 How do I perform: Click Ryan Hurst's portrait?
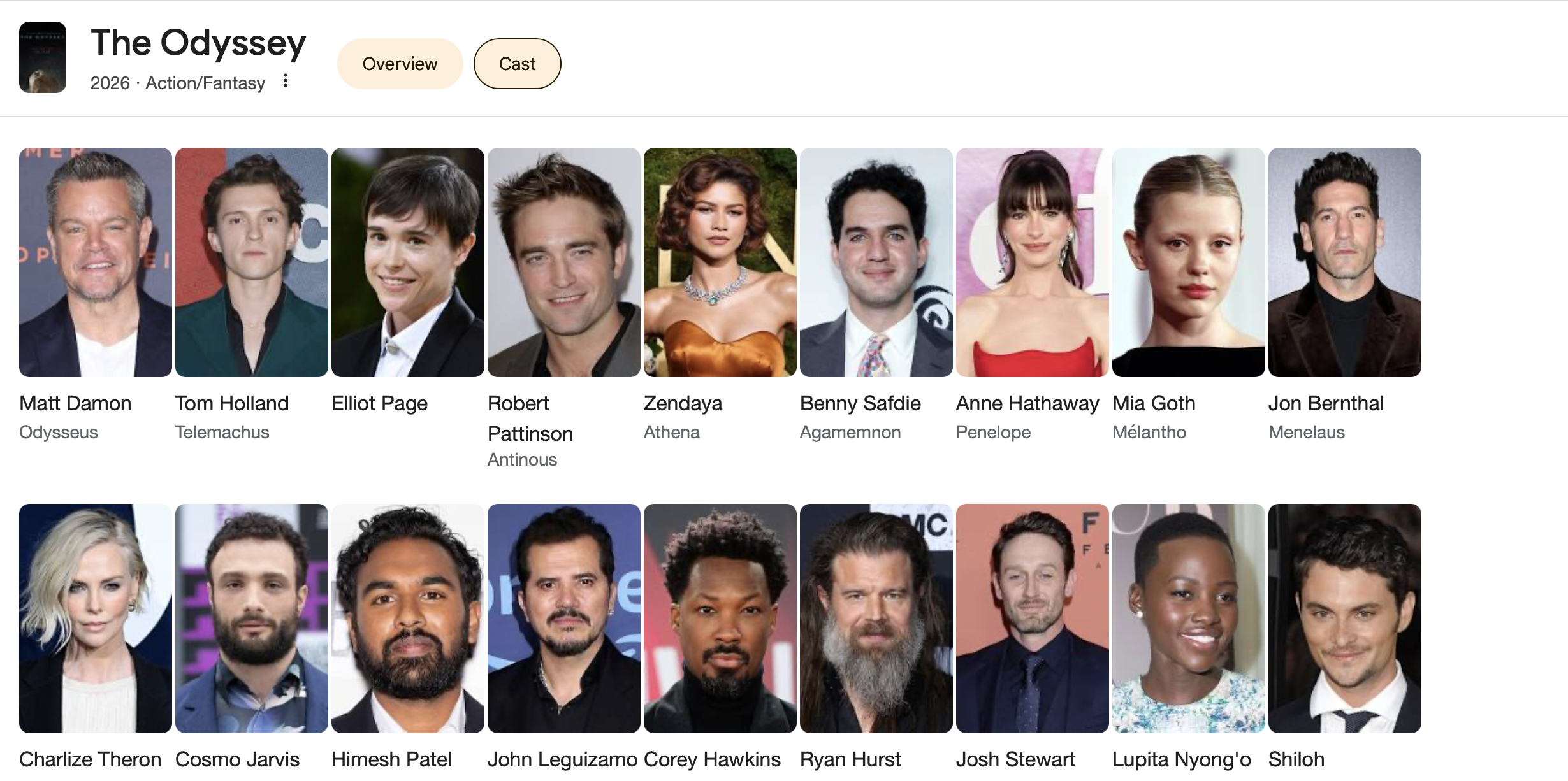tap(876, 618)
